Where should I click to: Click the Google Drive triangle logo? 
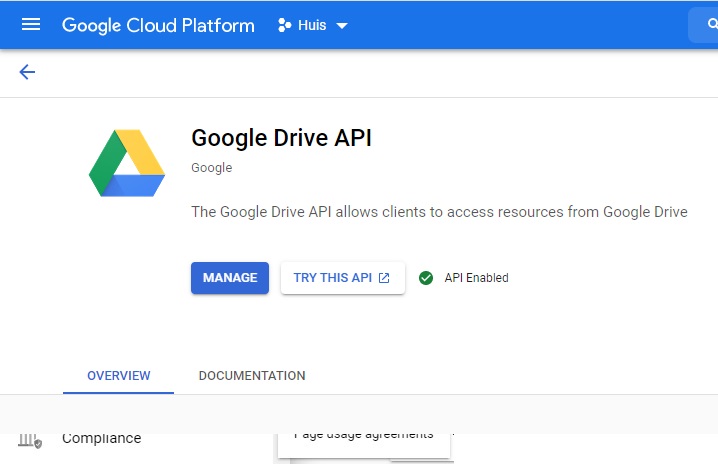(127, 165)
